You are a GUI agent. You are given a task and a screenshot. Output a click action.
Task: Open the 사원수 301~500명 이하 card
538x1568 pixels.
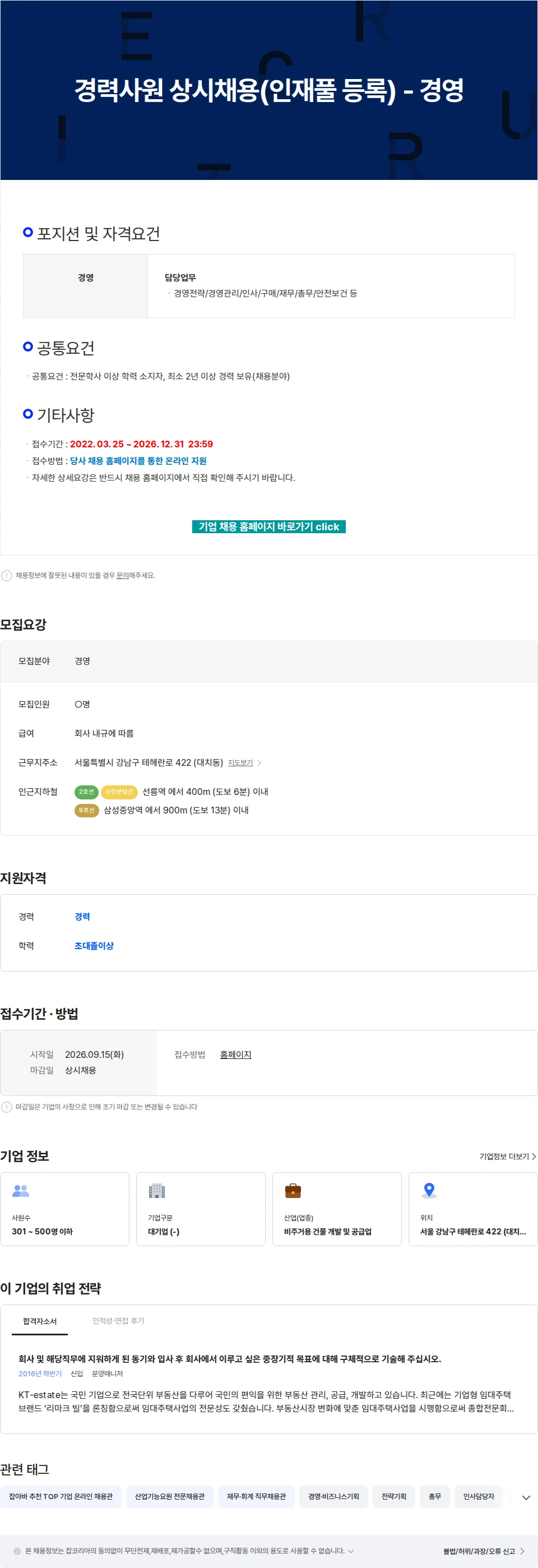[64, 1209]
